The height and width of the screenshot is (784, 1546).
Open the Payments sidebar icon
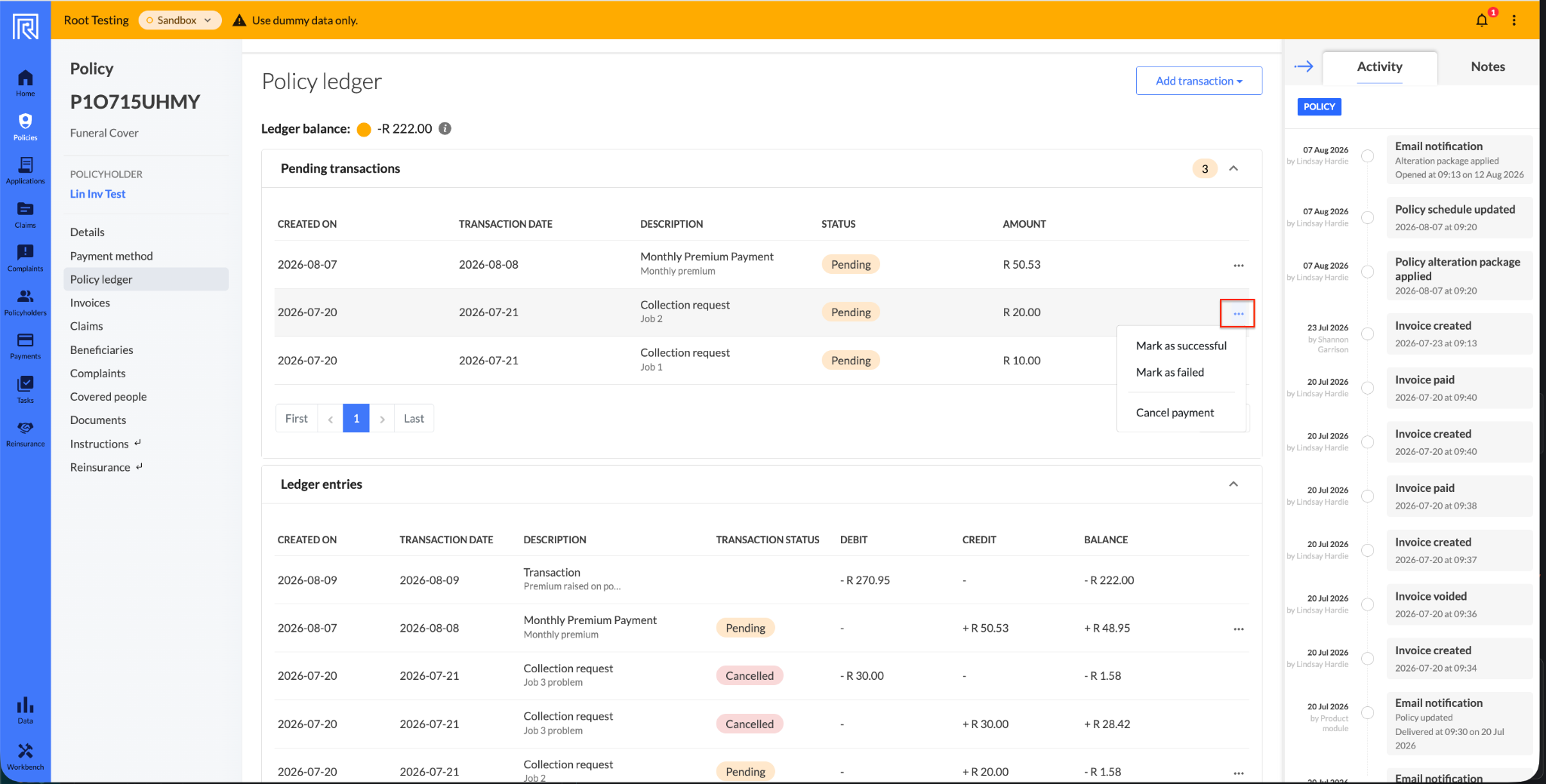pos(25,346)
